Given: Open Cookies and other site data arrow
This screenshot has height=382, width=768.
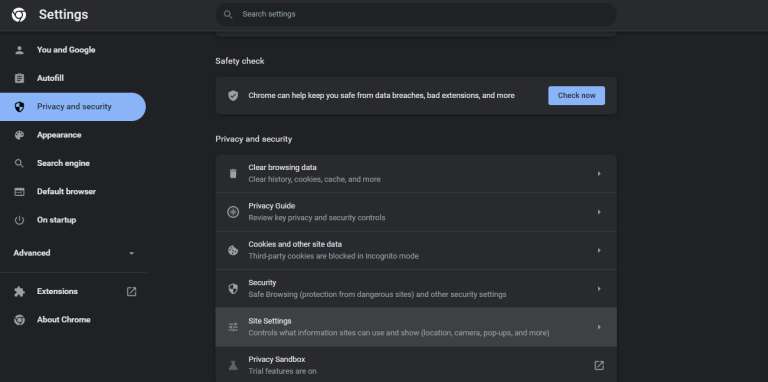Looking at the screenshot, I should [x=599, y=250].
